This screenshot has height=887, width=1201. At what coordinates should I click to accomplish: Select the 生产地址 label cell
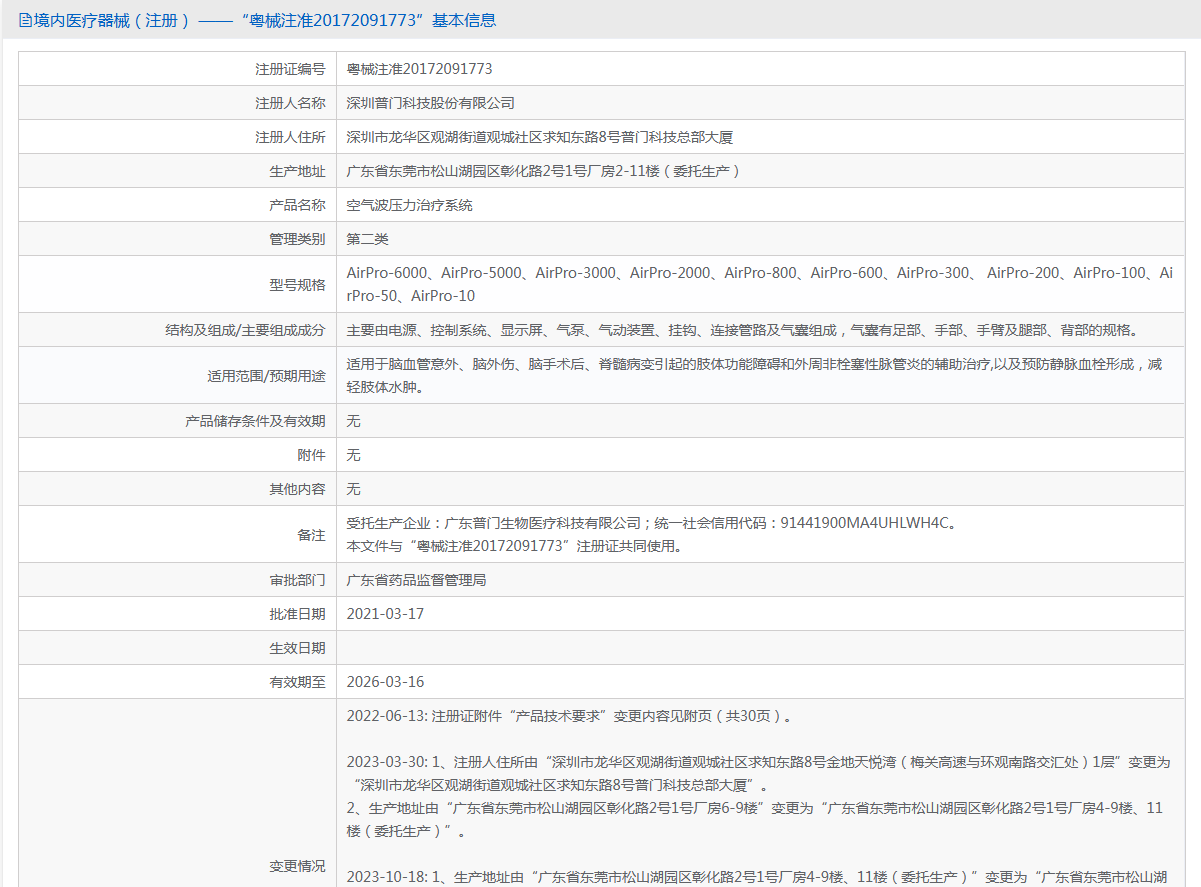point(178,171)
